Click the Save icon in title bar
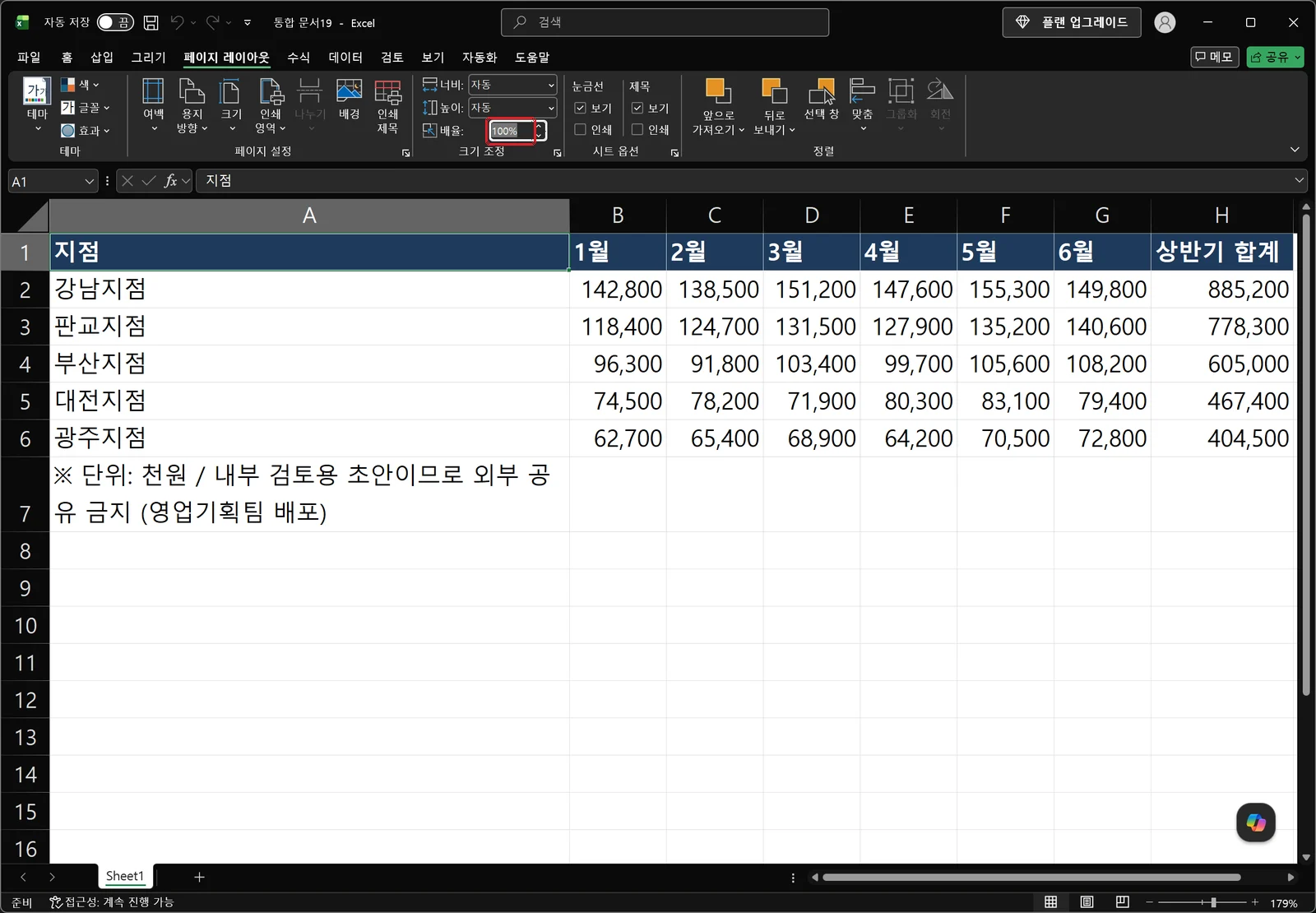This screenshot has height=913, width=1316. pyautogui.click(x=151, y=23)
